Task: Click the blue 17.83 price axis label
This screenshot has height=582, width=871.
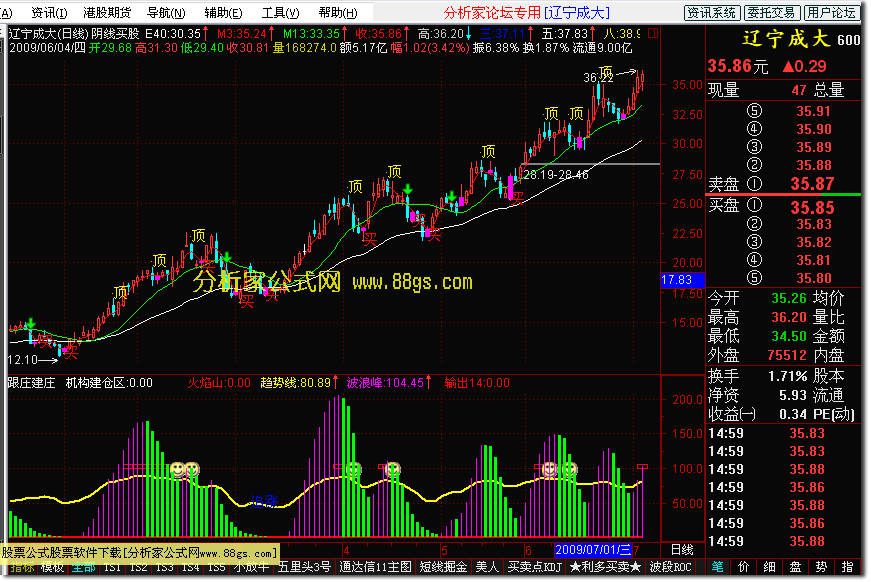Action: click(x=682, y=280)
